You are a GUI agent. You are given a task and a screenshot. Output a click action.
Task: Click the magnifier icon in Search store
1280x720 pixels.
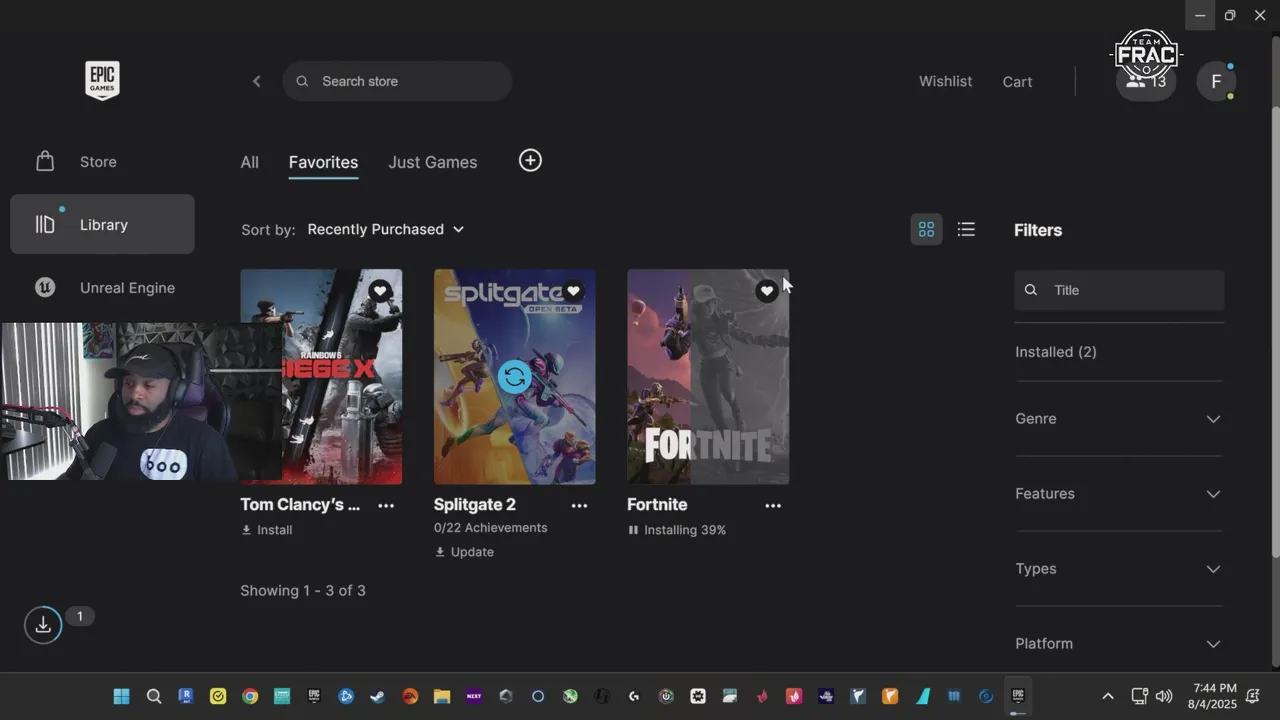click(x=302, y=81)
